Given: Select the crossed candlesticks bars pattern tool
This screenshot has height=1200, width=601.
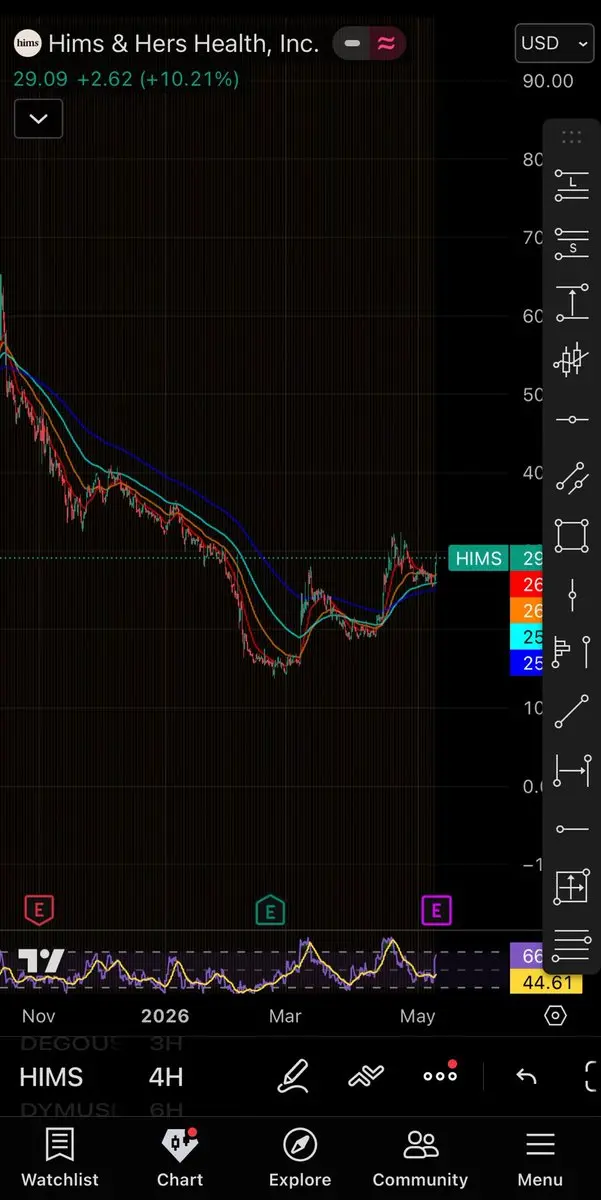Looking at the screenshot, I should coord(572,361).
